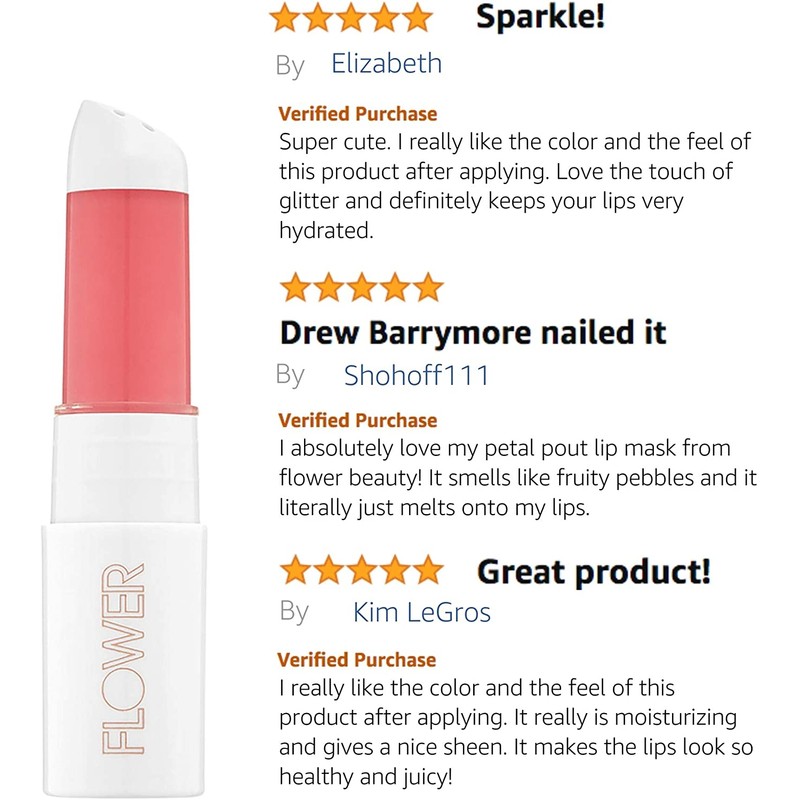Viewport: 800px width, 800px height.
Task: Click the first star beside Great product!
Action: coord(296,570)
